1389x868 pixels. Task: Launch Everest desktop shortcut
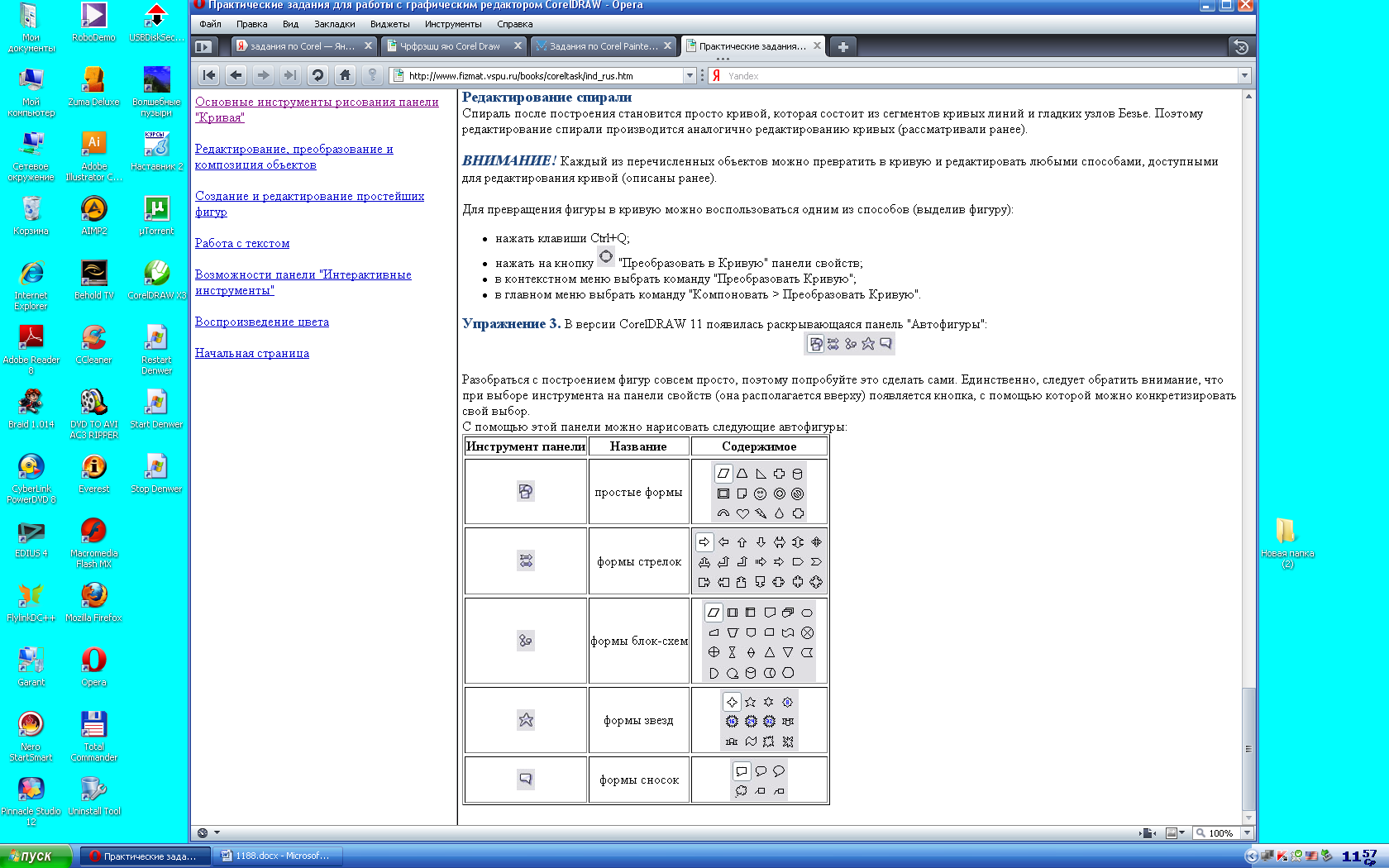click(x=93, y=472)
